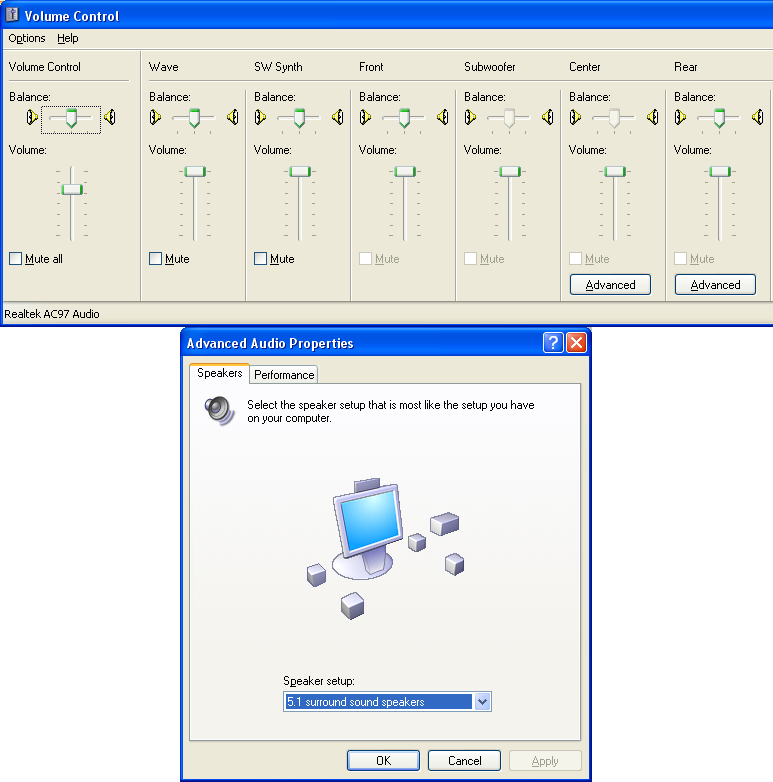Click the Volume Control title bar icon
The height and width of the screenshot is (782, 773).
[12, 15]
